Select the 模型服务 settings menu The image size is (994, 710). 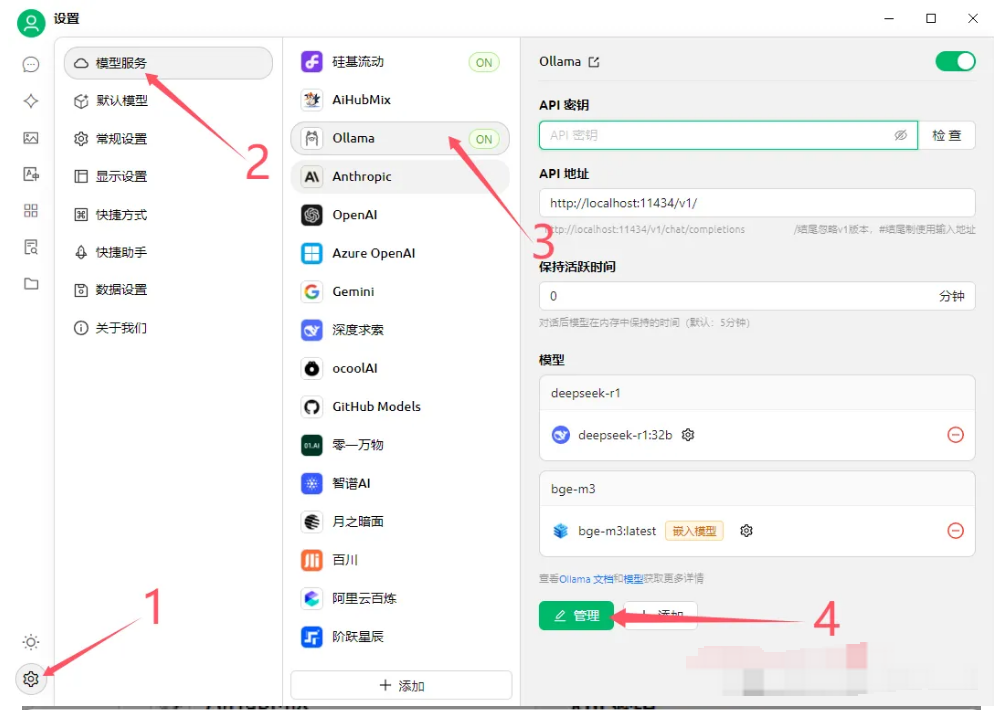point(168,63)
